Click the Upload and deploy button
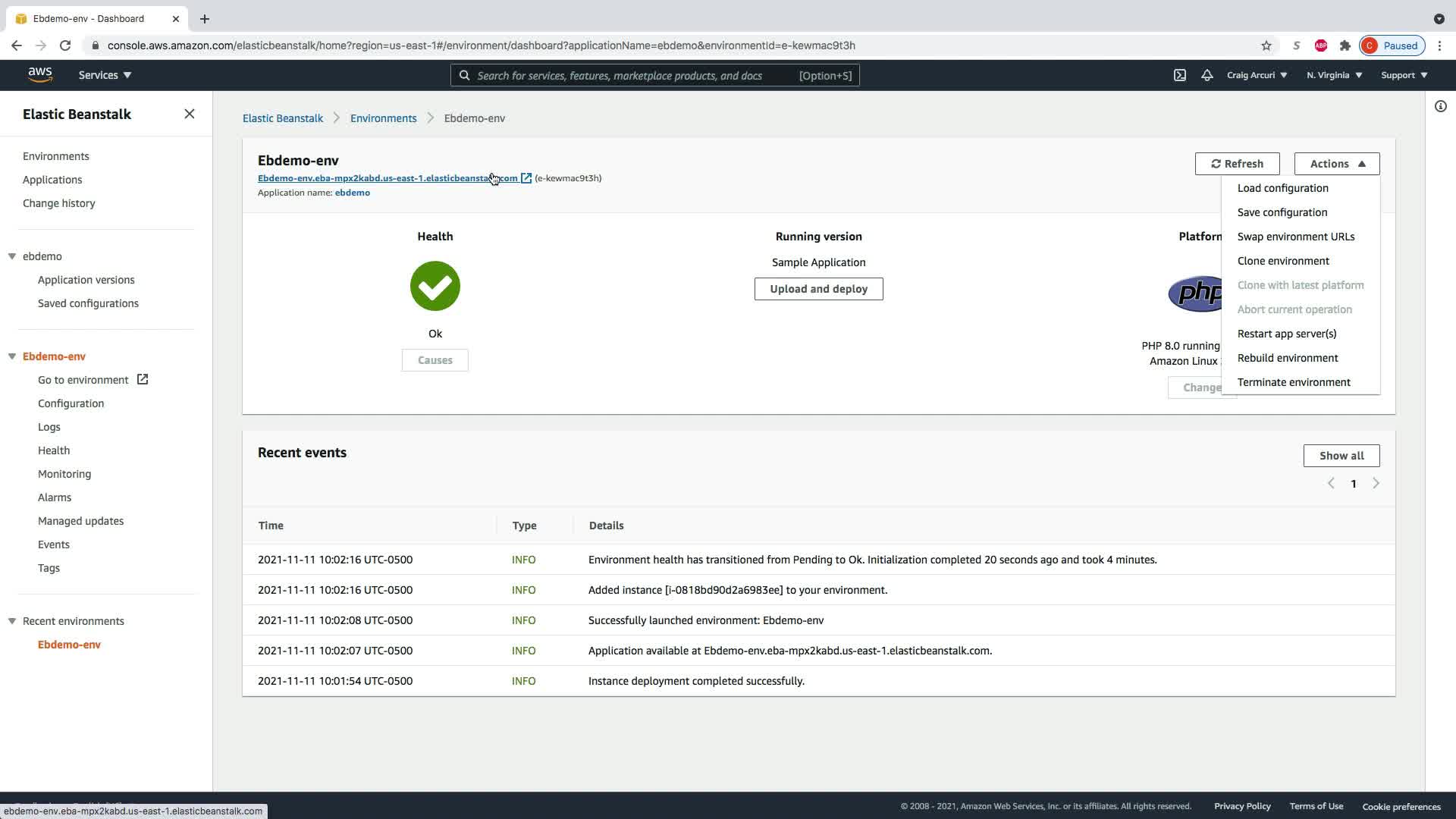Viewport: 1456px width, 819px height. 818,289
